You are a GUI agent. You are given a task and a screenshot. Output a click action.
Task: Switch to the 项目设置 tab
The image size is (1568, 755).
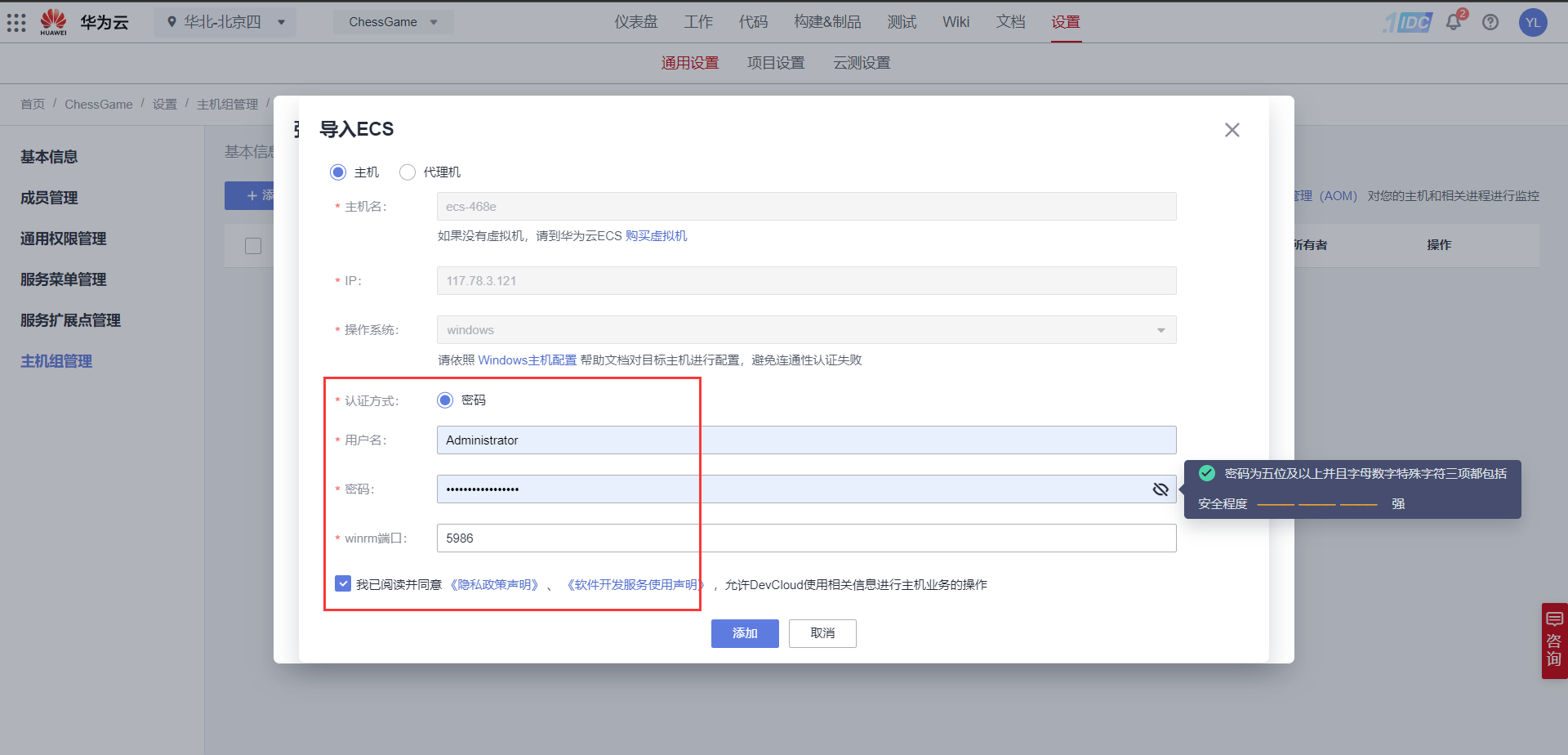pyautogui.click(x=776, y=63)
